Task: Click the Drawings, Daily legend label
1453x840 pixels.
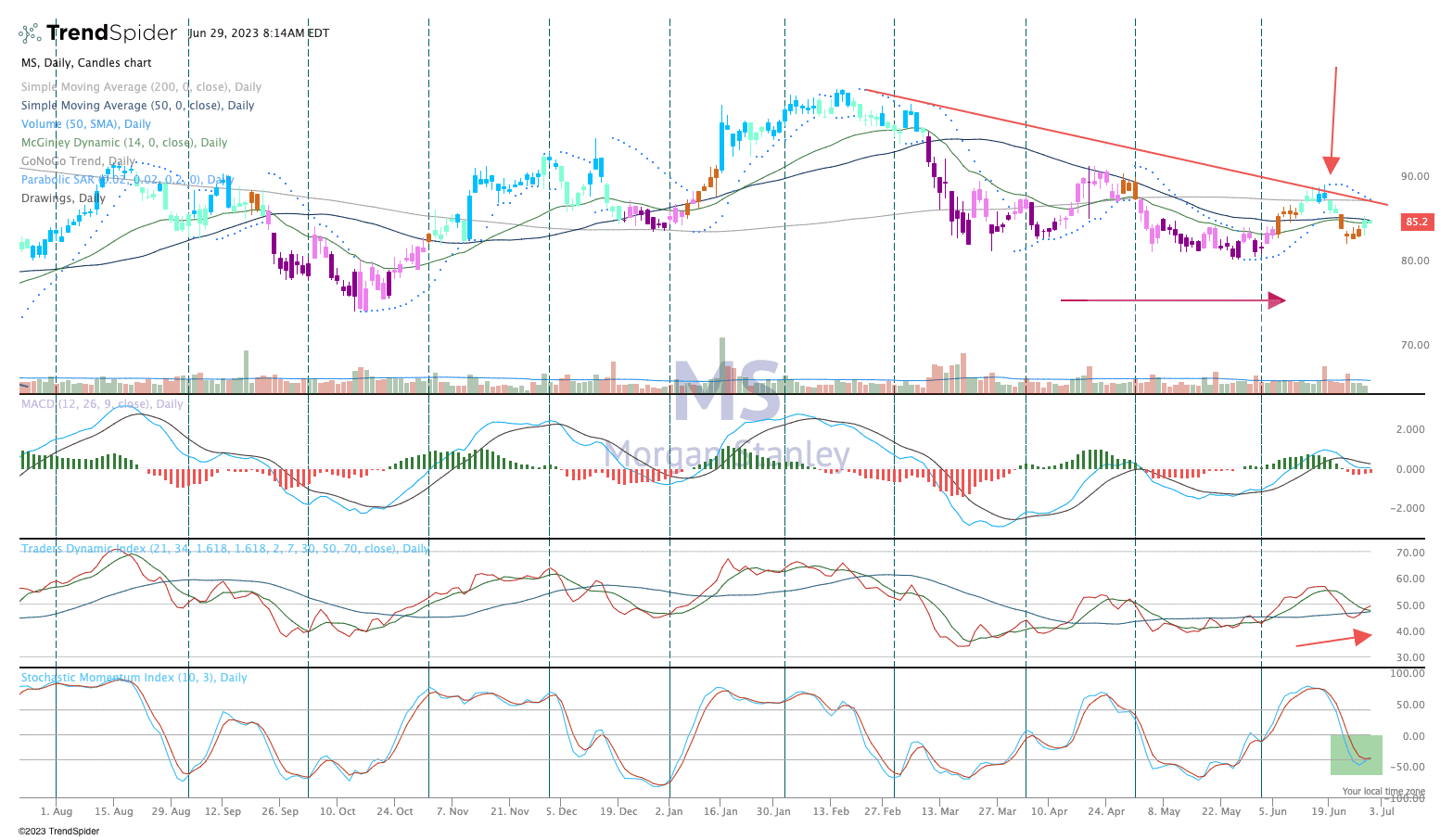Action: pos(63,198)
